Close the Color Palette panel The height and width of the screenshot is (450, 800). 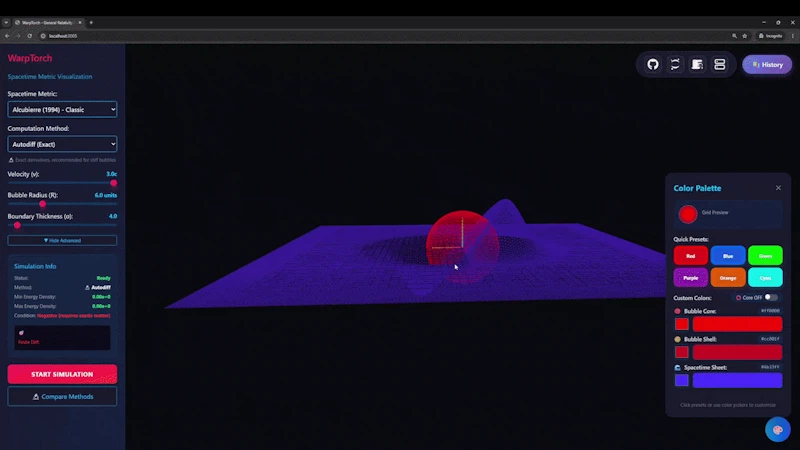778,188
